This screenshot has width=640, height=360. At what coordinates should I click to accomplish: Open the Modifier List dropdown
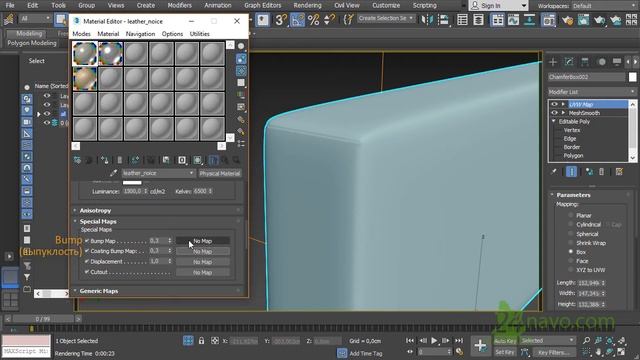[591, 92]
